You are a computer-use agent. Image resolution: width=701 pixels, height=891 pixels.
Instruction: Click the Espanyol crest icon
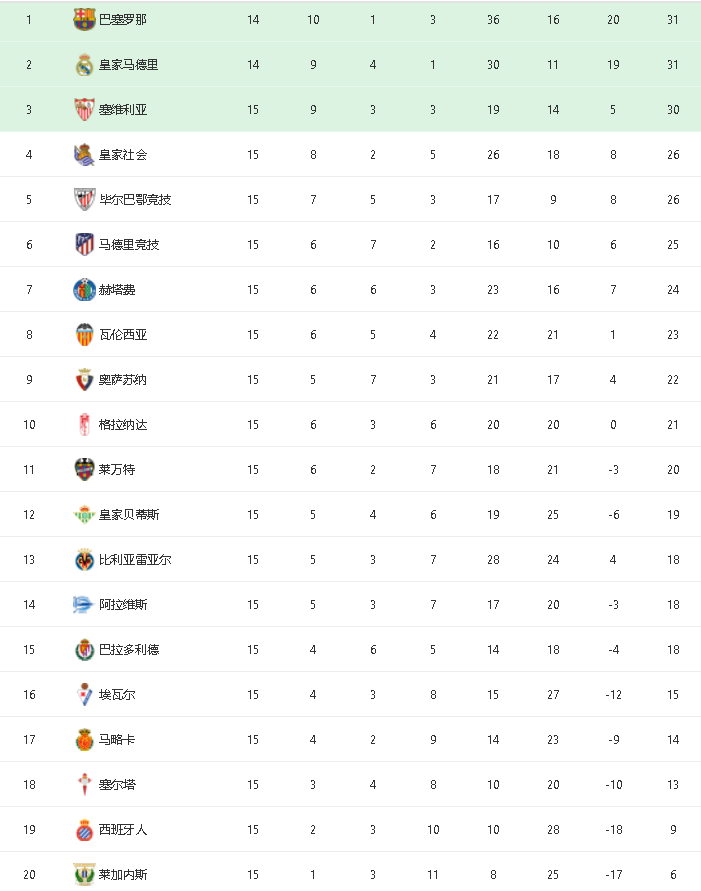pyautogui.click(x=84, y=830)
